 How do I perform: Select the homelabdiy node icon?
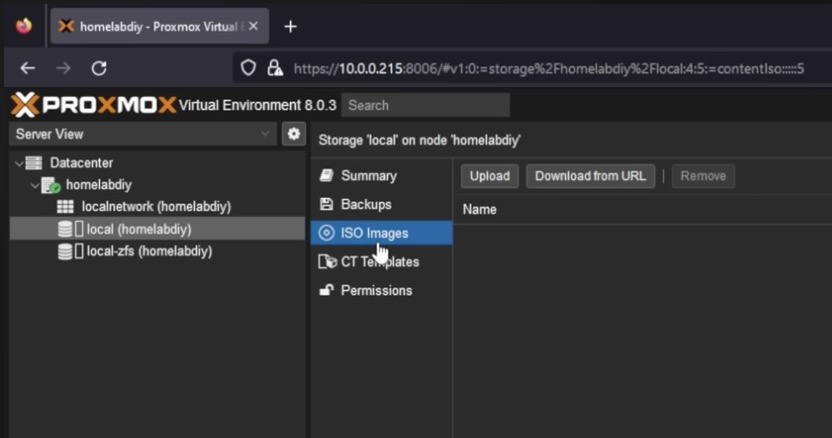[51, 185]
